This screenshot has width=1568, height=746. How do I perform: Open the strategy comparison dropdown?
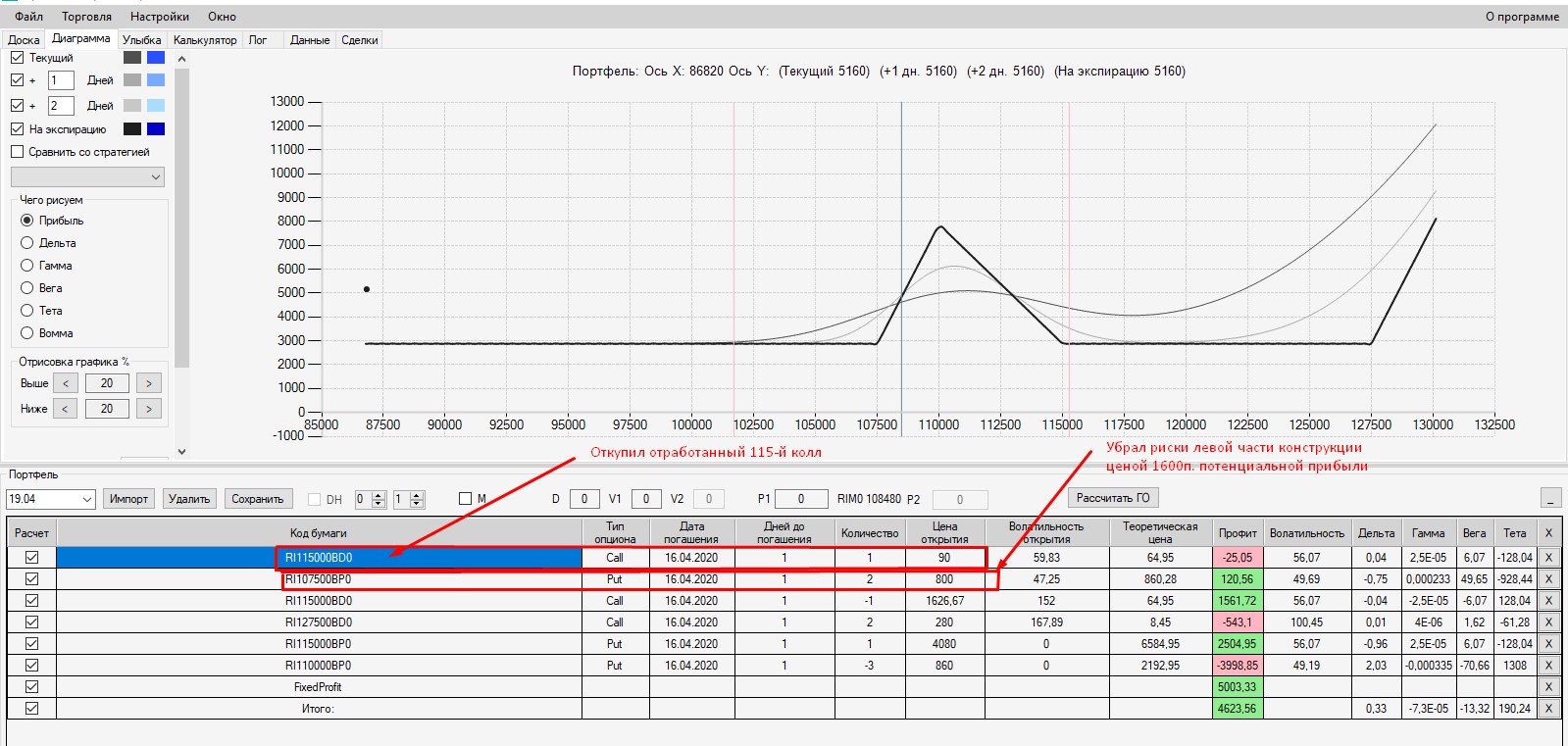click(87, 176)
